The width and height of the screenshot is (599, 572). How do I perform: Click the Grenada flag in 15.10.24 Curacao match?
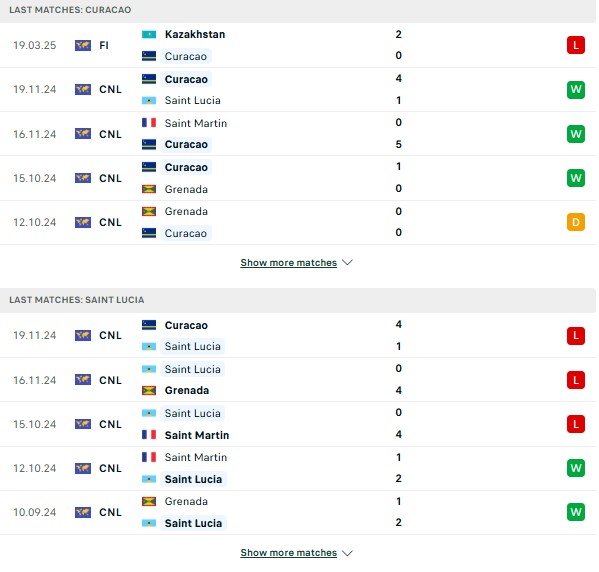click(x=149, y=189)
